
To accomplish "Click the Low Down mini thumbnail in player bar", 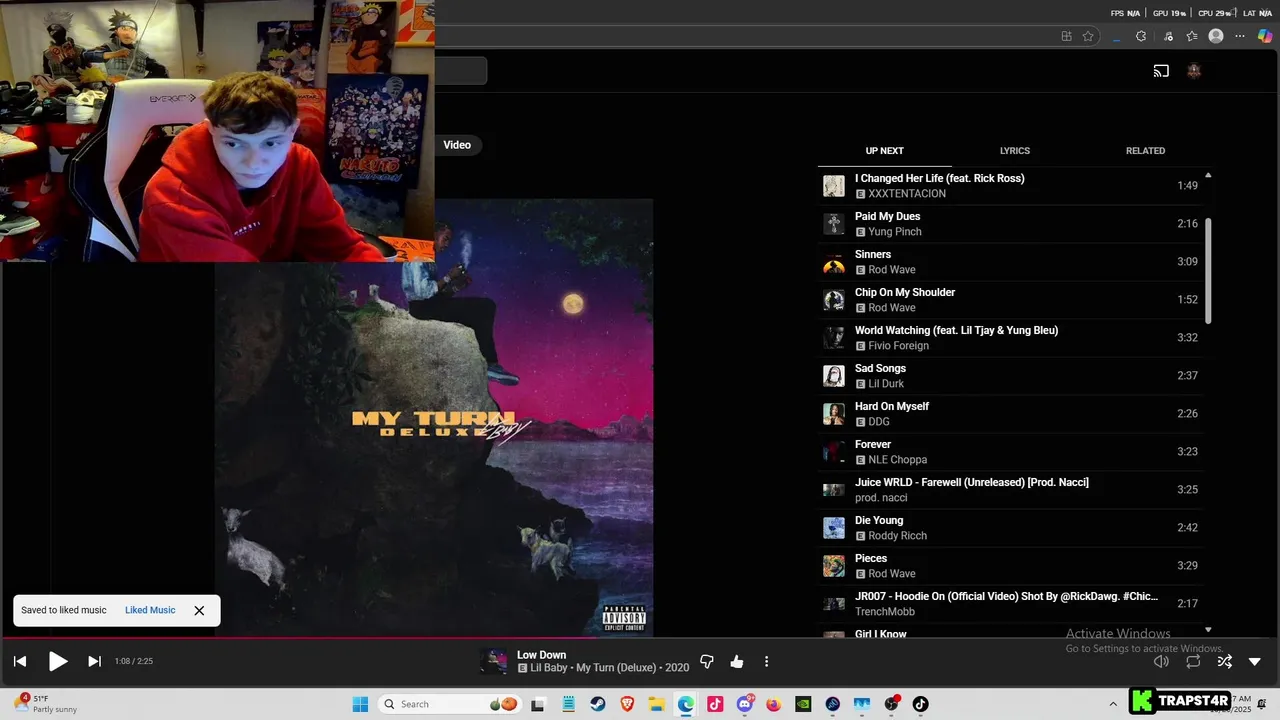I will (x=493, y=661).
